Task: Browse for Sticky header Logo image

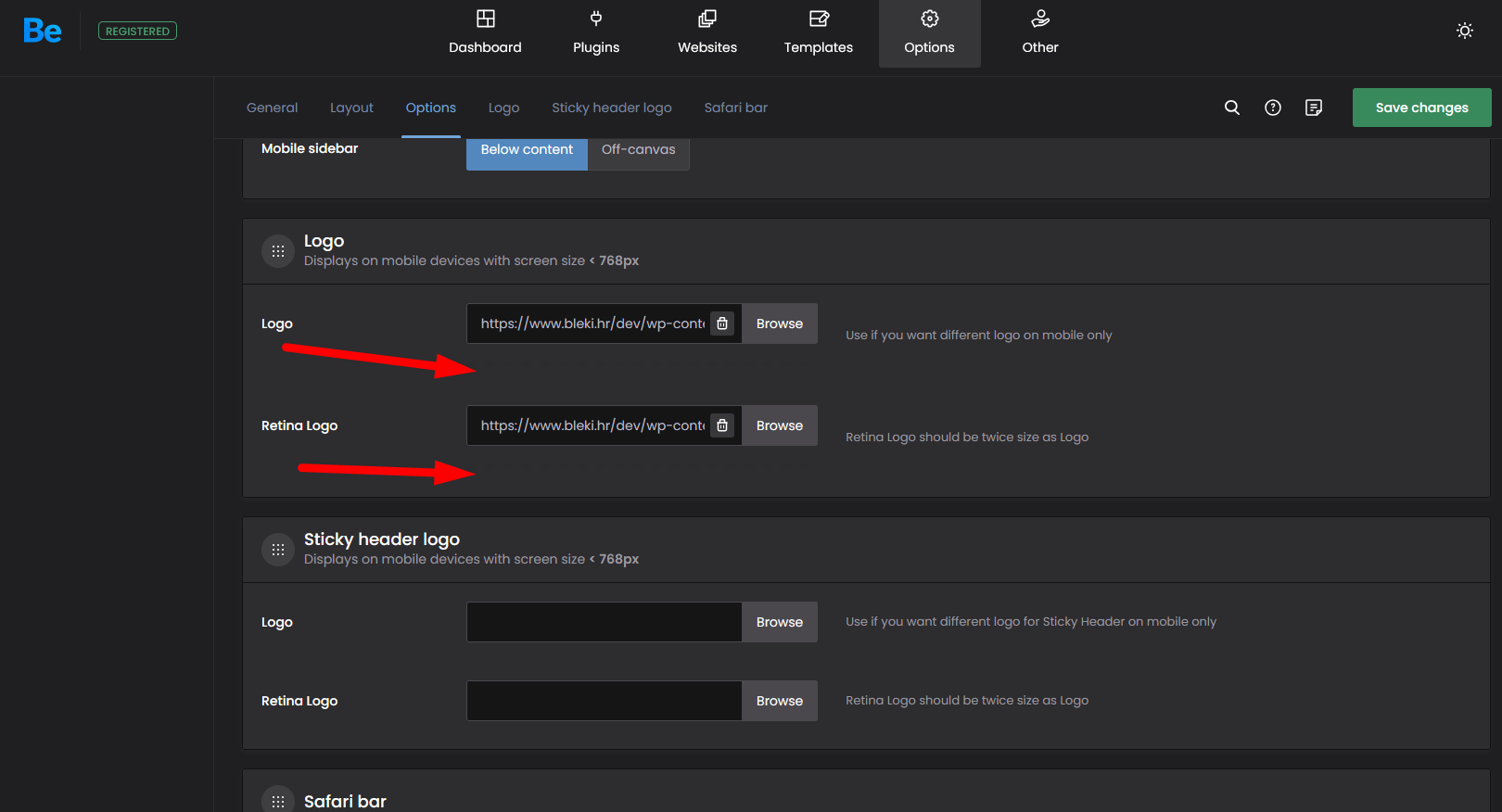Action: [780, 622]
